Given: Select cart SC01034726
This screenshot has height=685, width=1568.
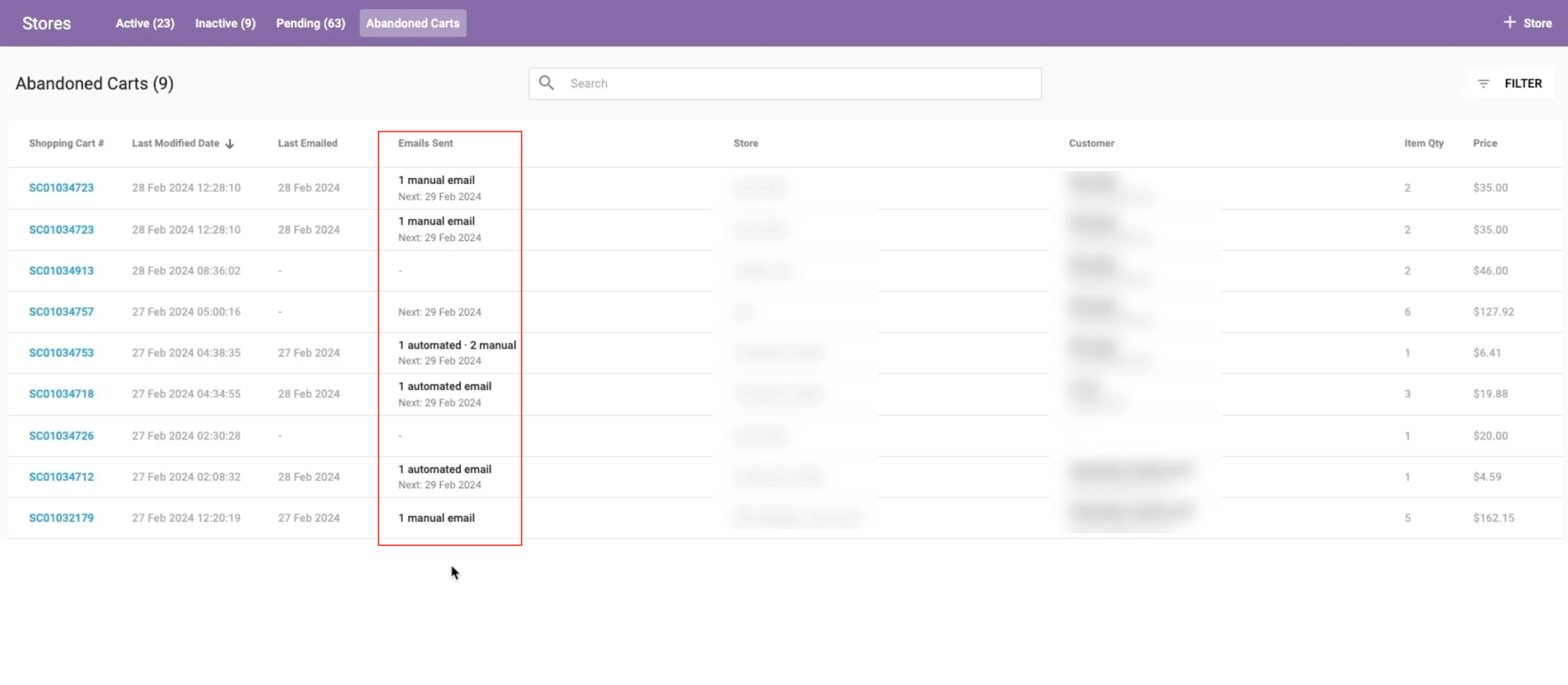Looking at the screenshot, I should click(61, 435).
